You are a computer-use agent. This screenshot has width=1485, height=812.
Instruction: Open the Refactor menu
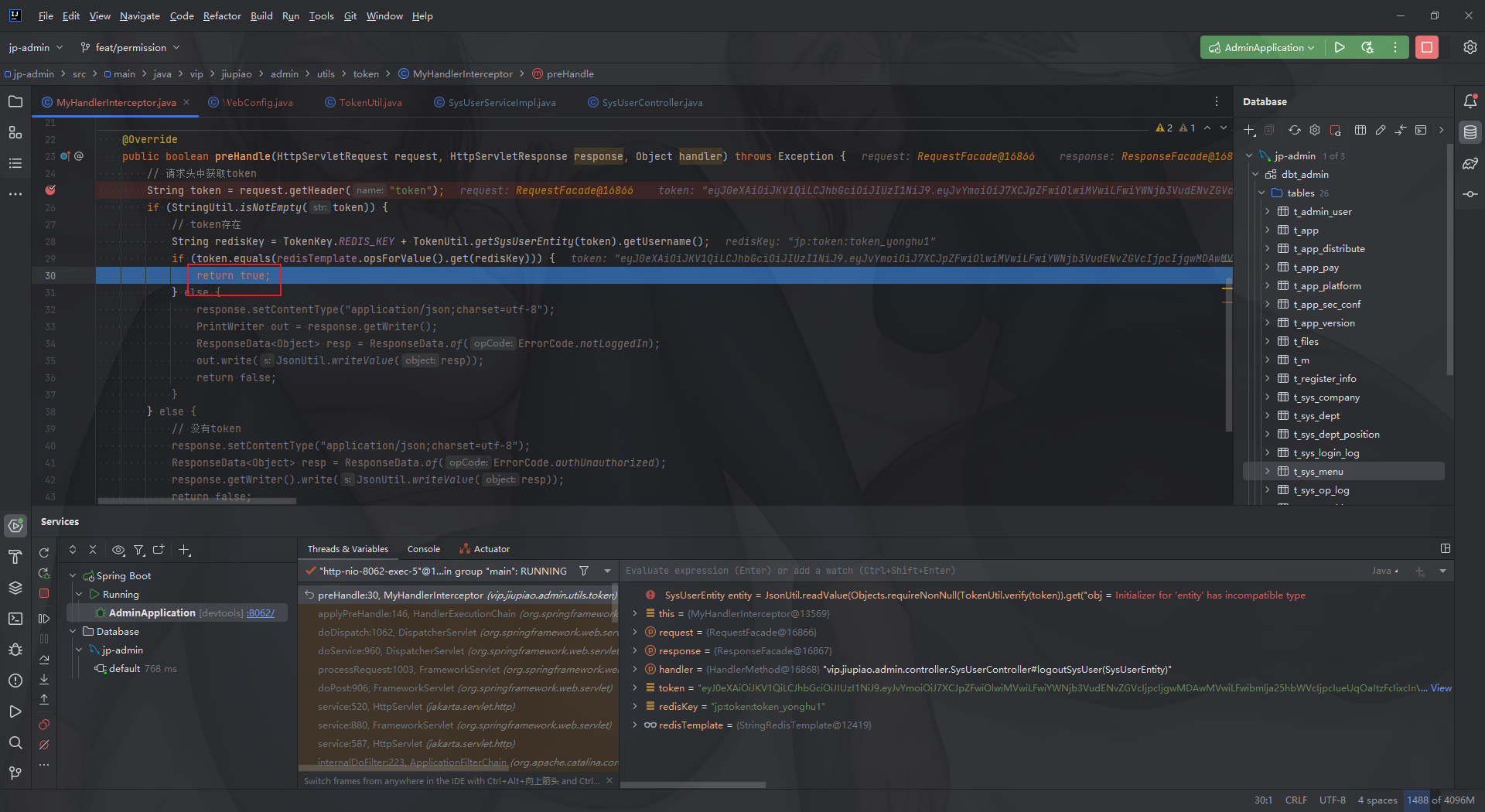pos(222,15)
